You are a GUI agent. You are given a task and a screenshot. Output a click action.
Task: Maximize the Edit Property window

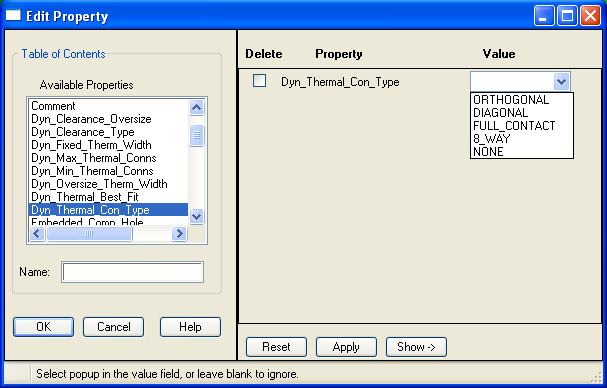point(567,16)
